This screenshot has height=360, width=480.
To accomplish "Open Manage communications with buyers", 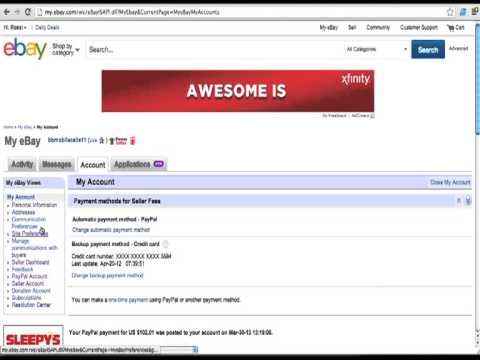I will pyautogui.click(x=34, y=248).
